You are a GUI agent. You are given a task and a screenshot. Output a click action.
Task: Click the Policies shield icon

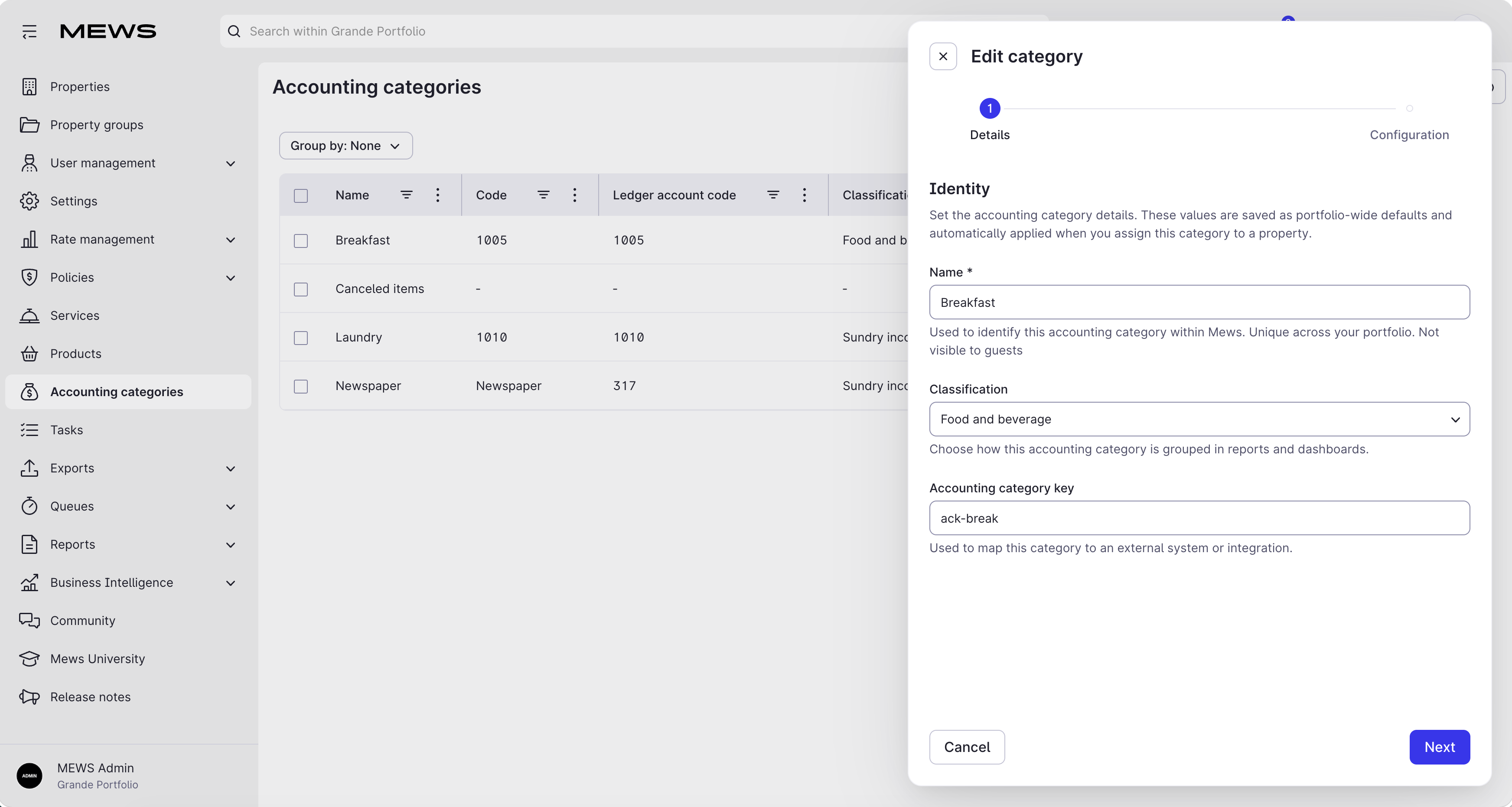coord(29,278)
